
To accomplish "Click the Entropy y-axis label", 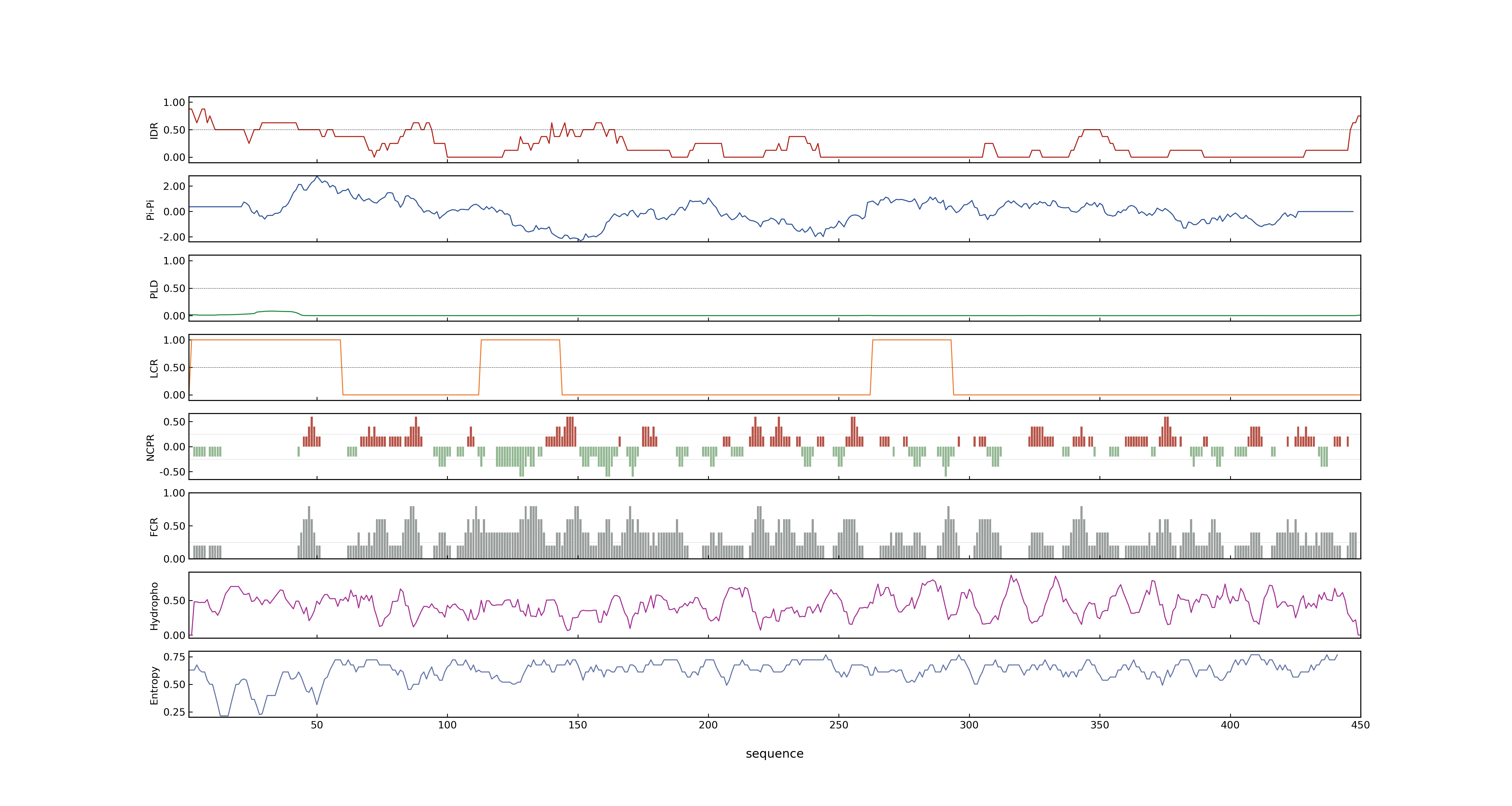I will pyautogui.click(x=154, y=685).
